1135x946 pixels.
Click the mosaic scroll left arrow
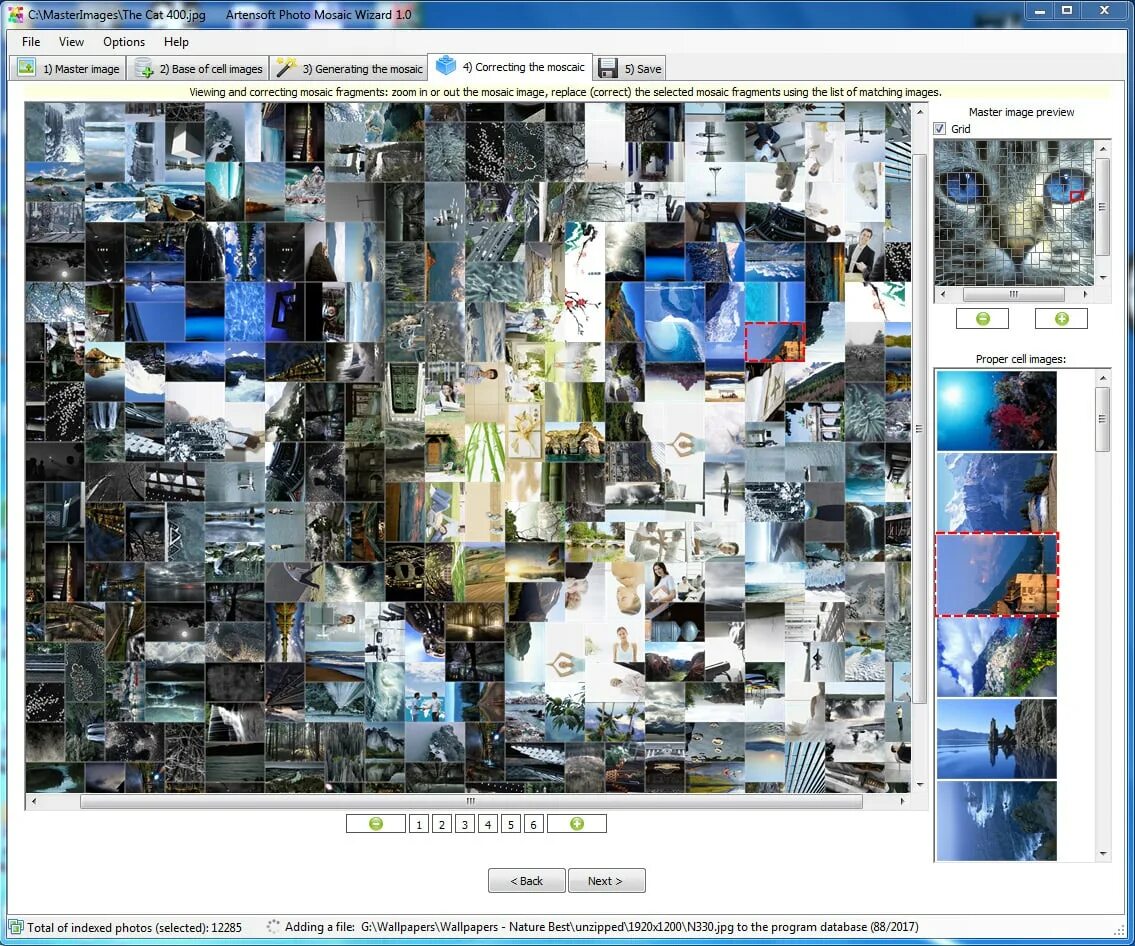[x=33, y=801]
